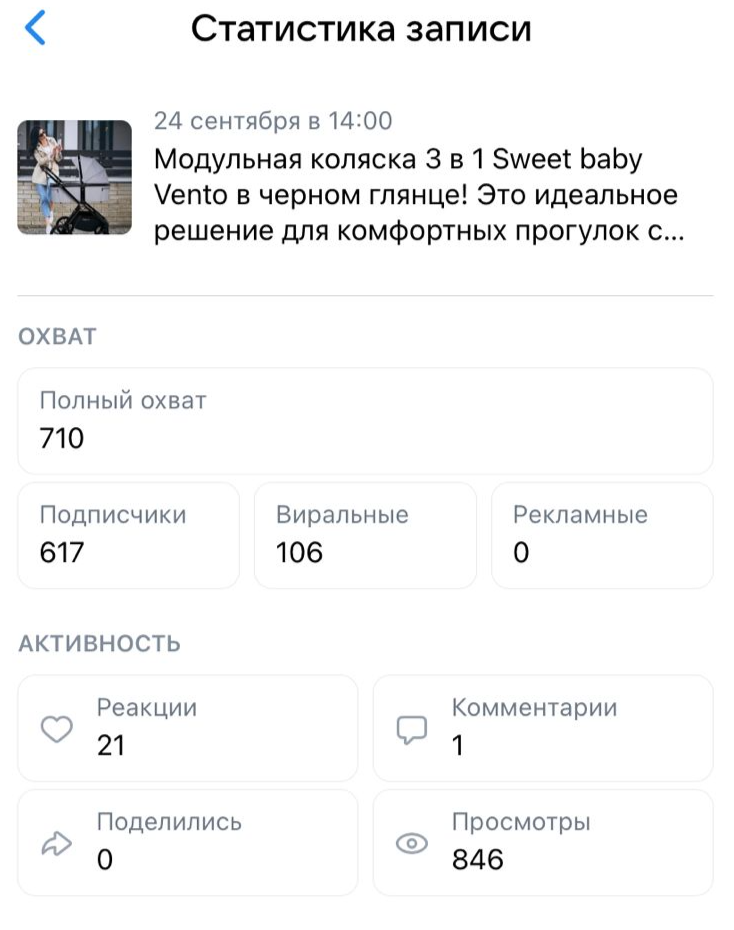Click the eye views icon
Image resolution: width=734 pixels, height=930 pixels.
[x=412, y=845]
